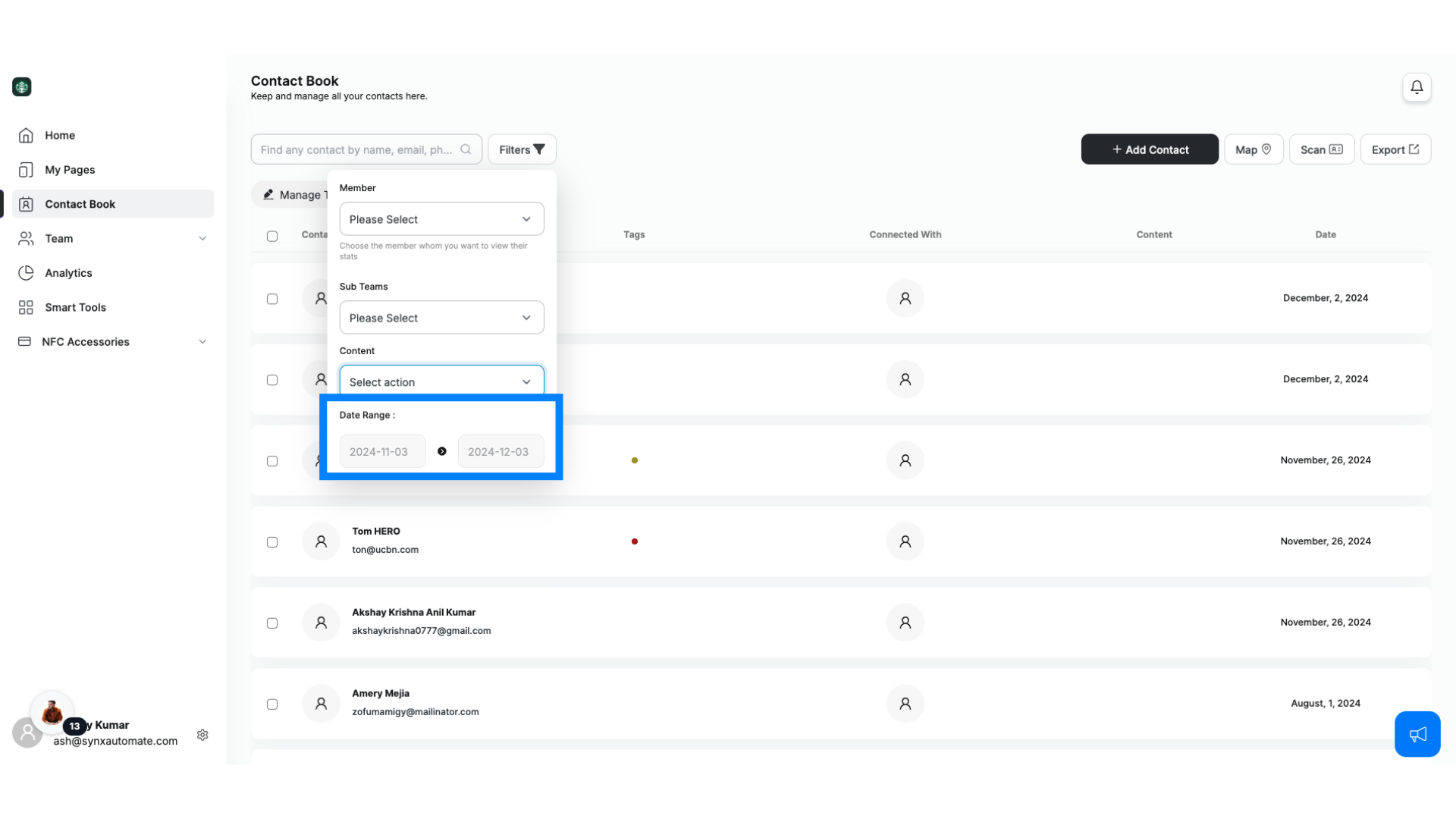The height and width of the screenshot is (819, 1456).
Task: Check the first November 26, 2024 row
Action: point(272,461)
